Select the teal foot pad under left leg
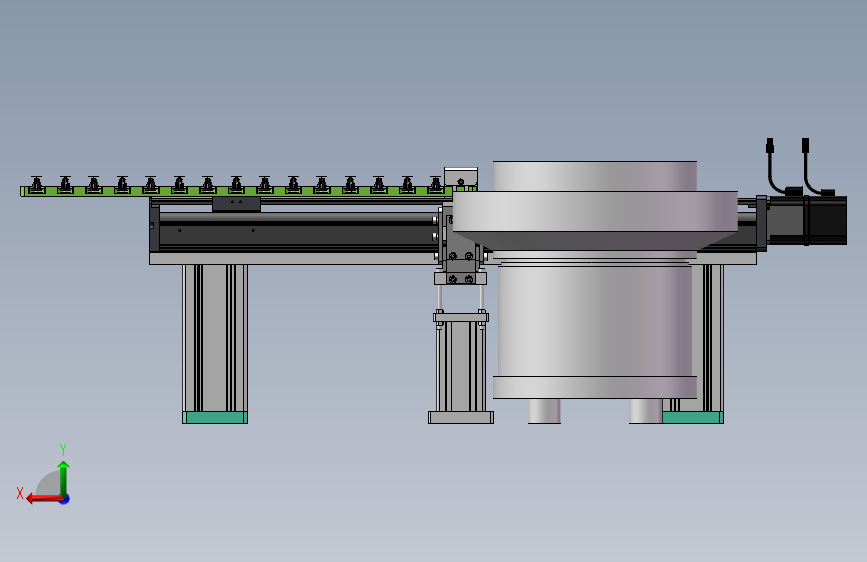 pyautogui.click(x=215, y=418)
